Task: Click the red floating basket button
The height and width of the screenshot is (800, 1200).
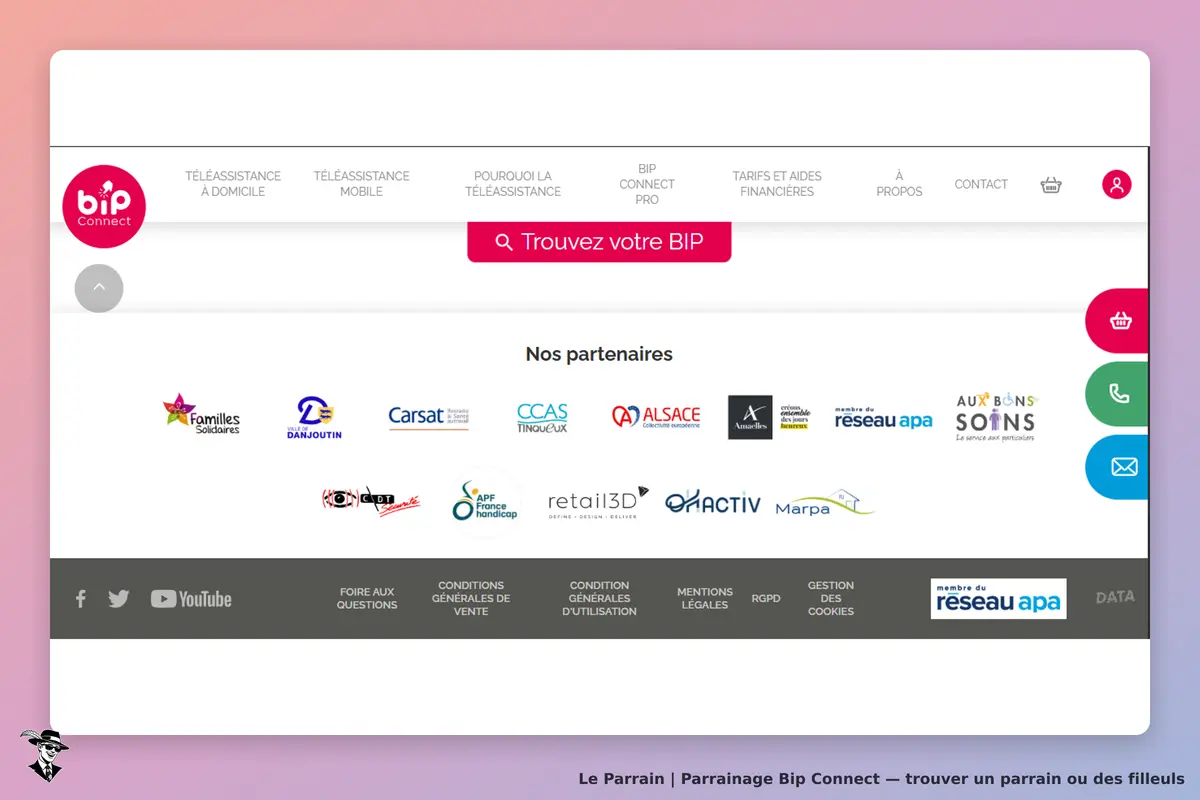Action: coord(1118,321)
